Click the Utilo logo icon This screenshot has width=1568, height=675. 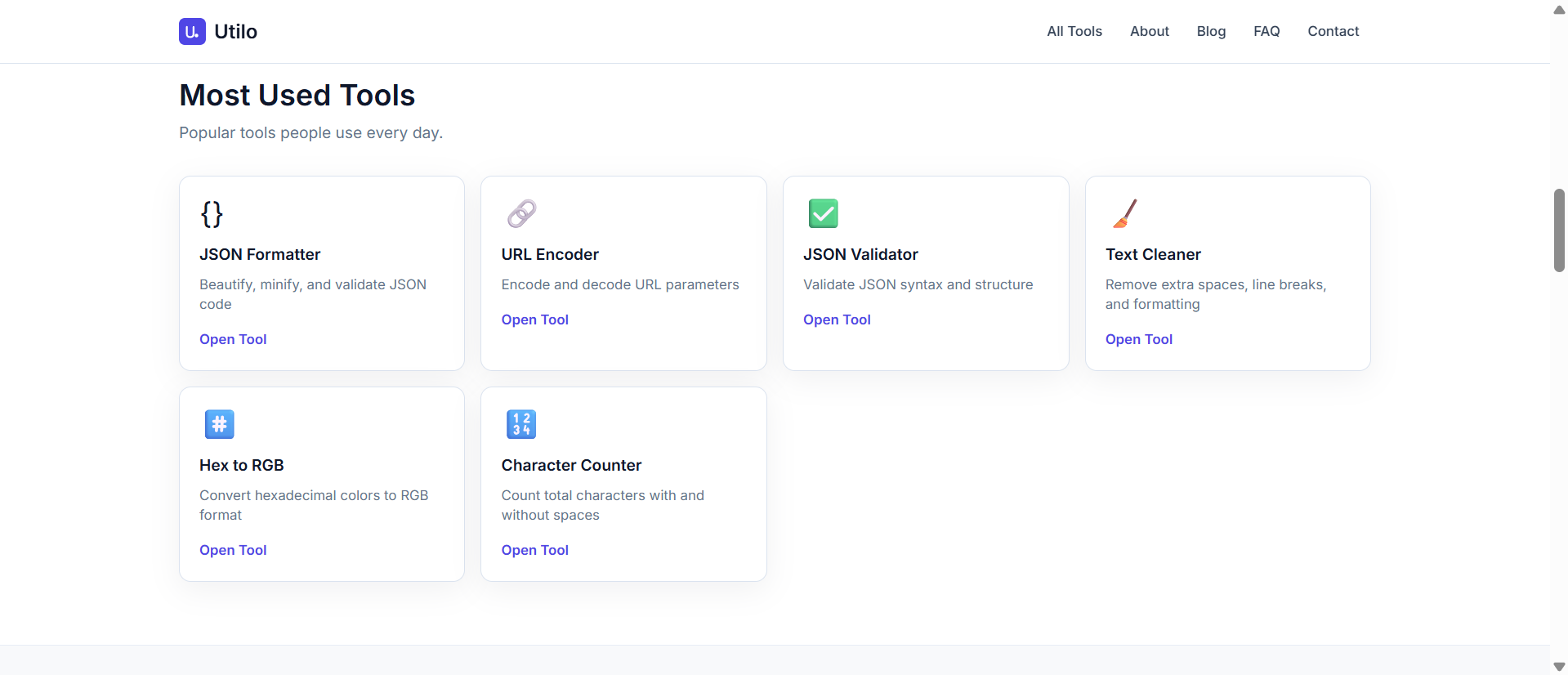click(192, 31)
